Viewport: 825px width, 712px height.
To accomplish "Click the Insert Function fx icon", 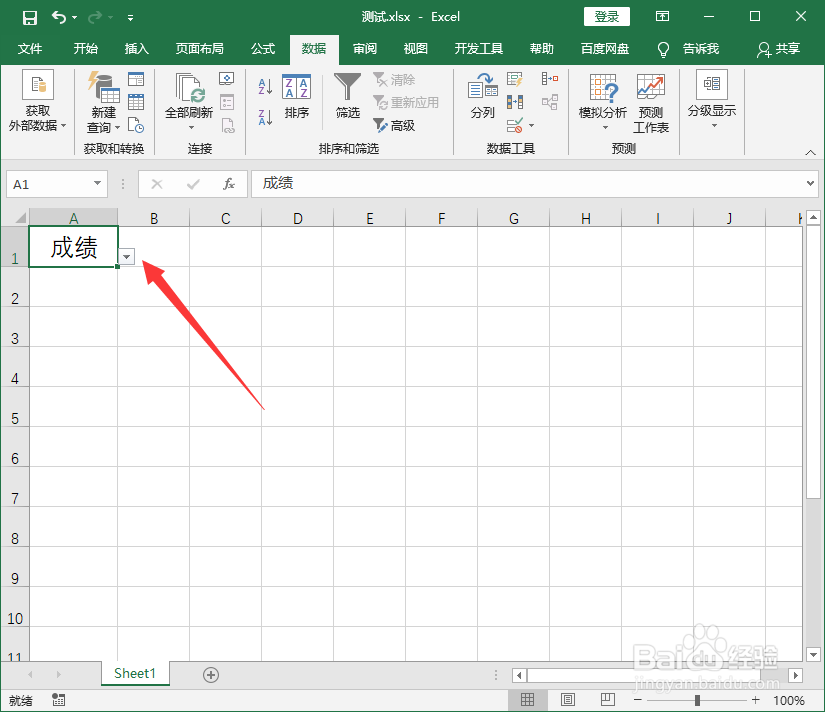I will tap(229, 184).
